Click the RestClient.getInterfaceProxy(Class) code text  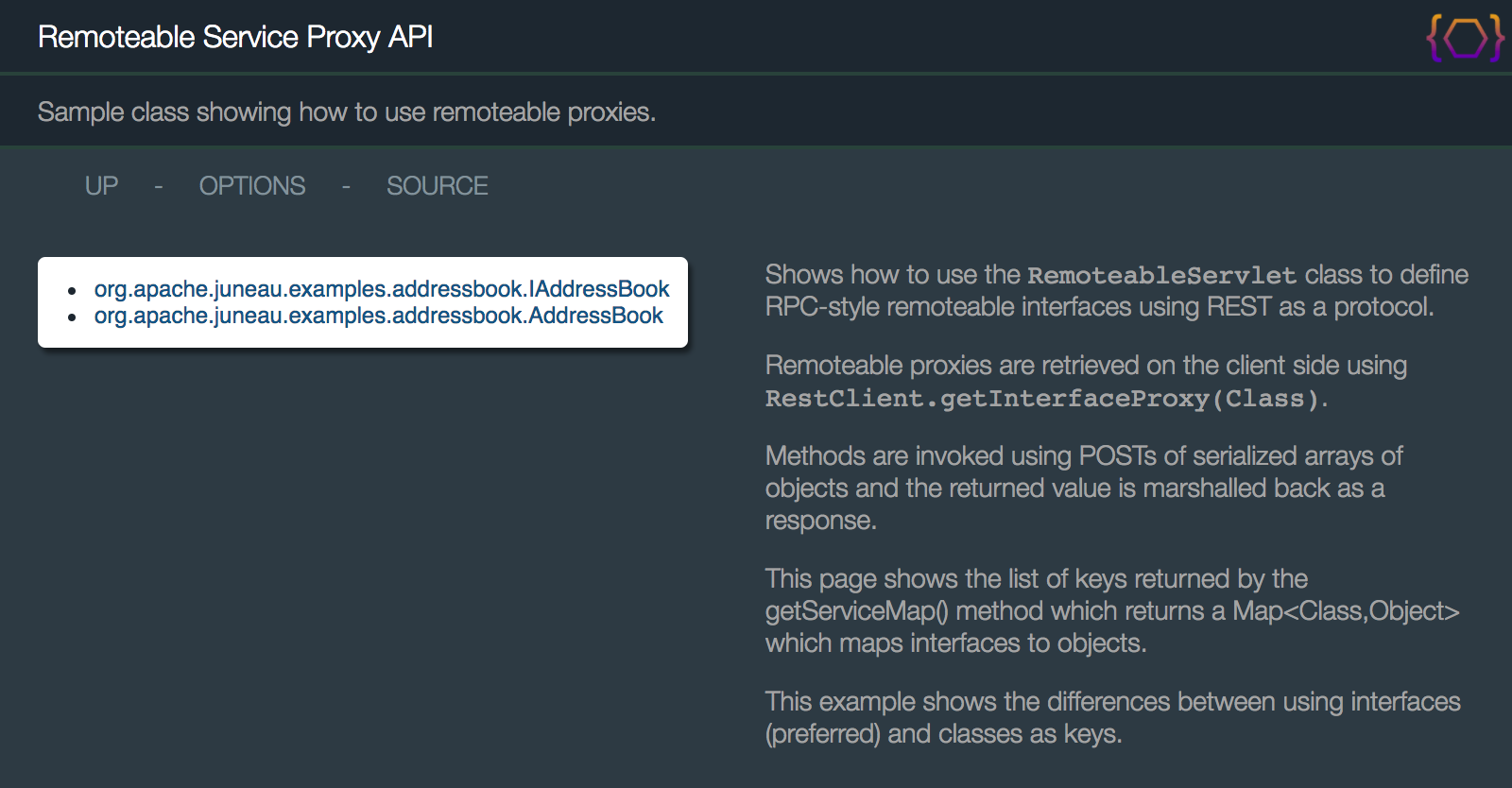(x=1041, y=399)
